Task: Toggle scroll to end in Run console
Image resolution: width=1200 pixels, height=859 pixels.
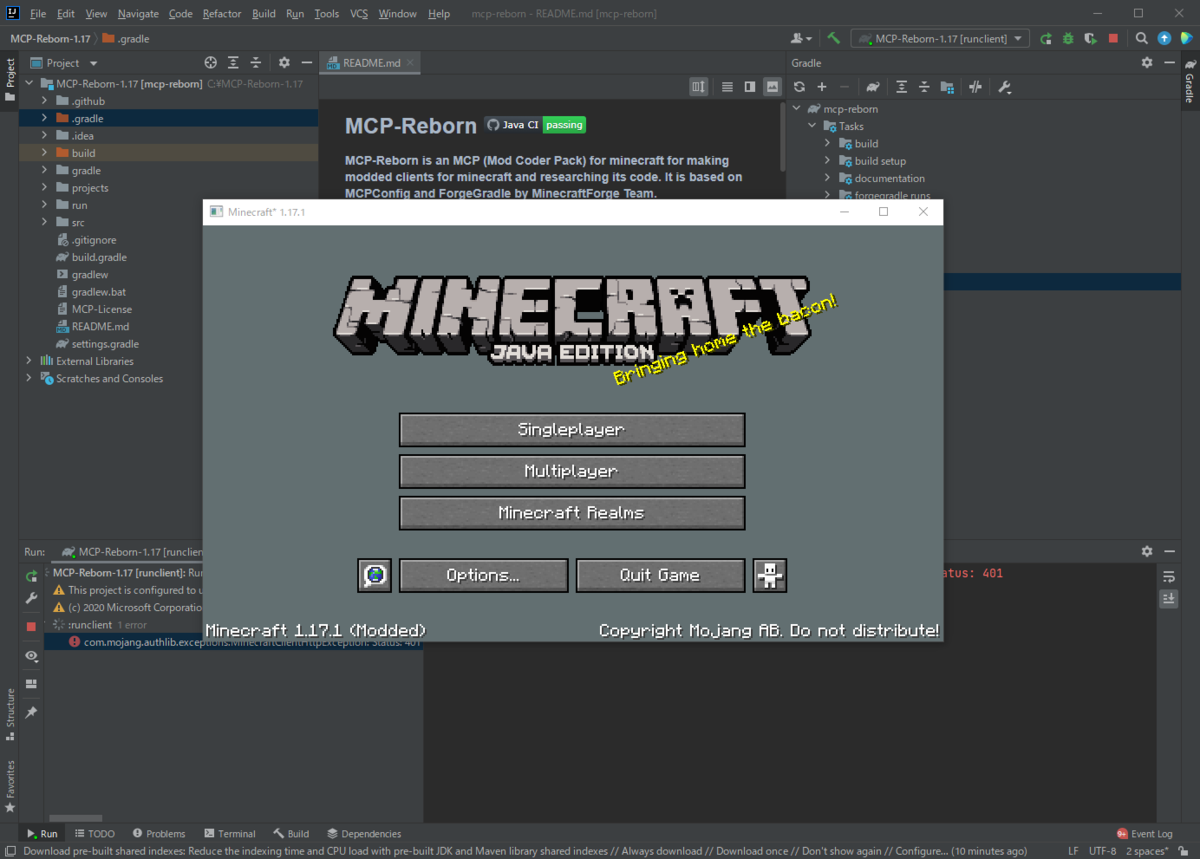Action: 1168,598
